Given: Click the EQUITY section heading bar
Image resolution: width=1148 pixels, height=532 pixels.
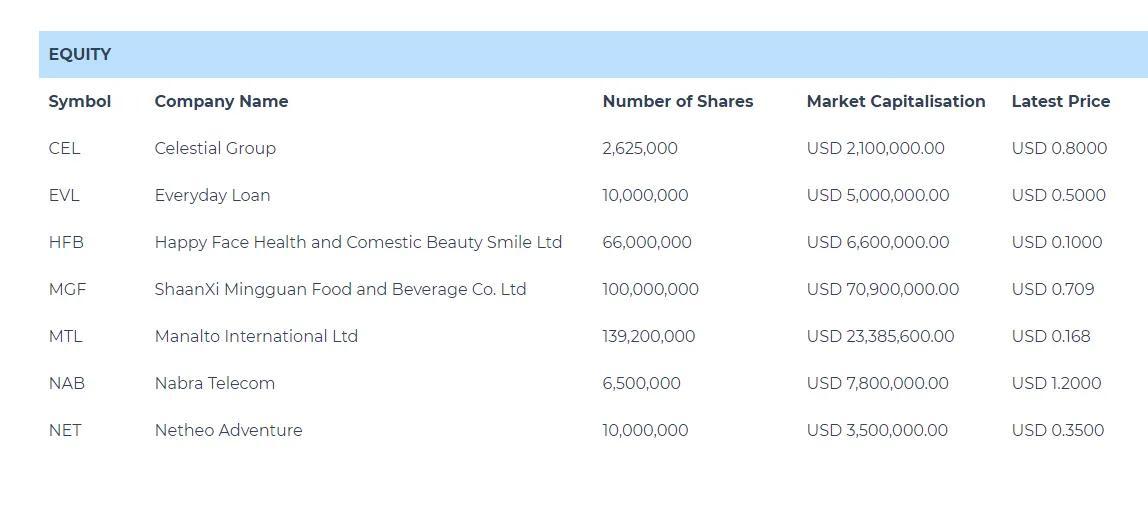Looking at the screenshot, I should tap(592, 55).
